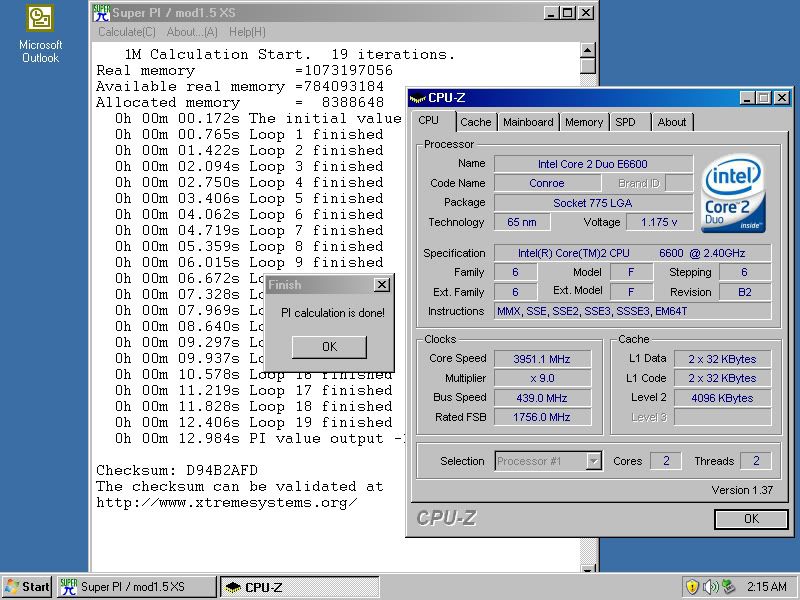Screen dimensions: 800x600
Task: Click the Bus Speed value 439.0 MHz
Action: pyautogui.click(x=542, y=398)
